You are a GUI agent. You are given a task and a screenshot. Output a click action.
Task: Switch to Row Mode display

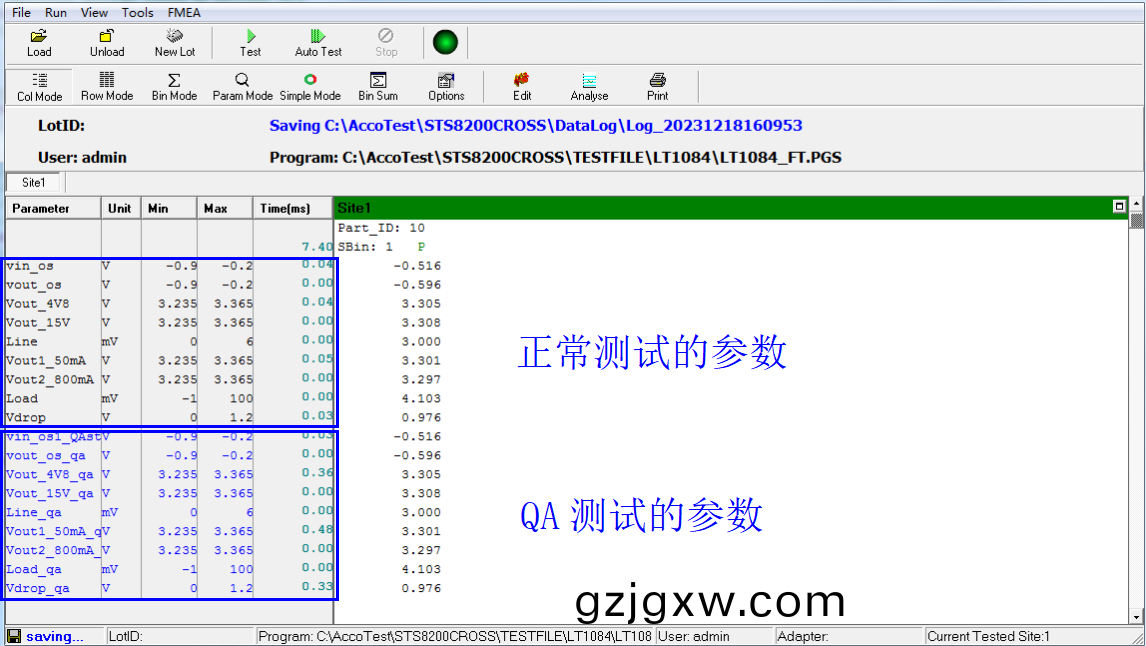106,85
